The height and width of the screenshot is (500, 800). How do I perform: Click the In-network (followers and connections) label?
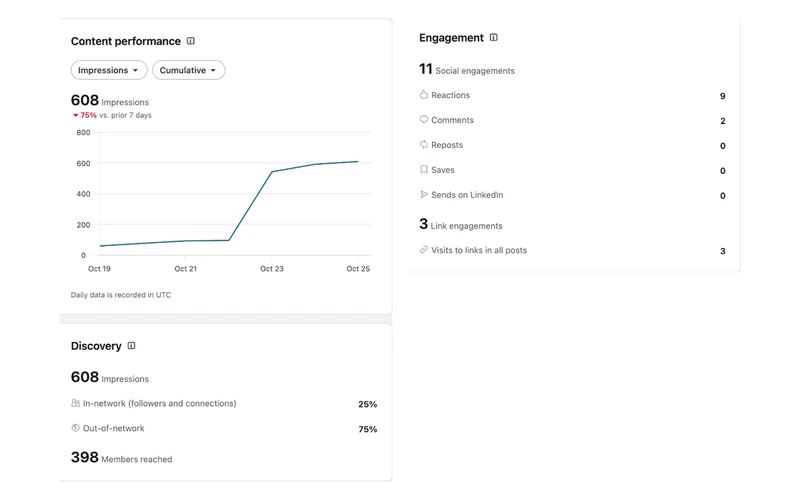pyautogui.click(x=160, y=403)
